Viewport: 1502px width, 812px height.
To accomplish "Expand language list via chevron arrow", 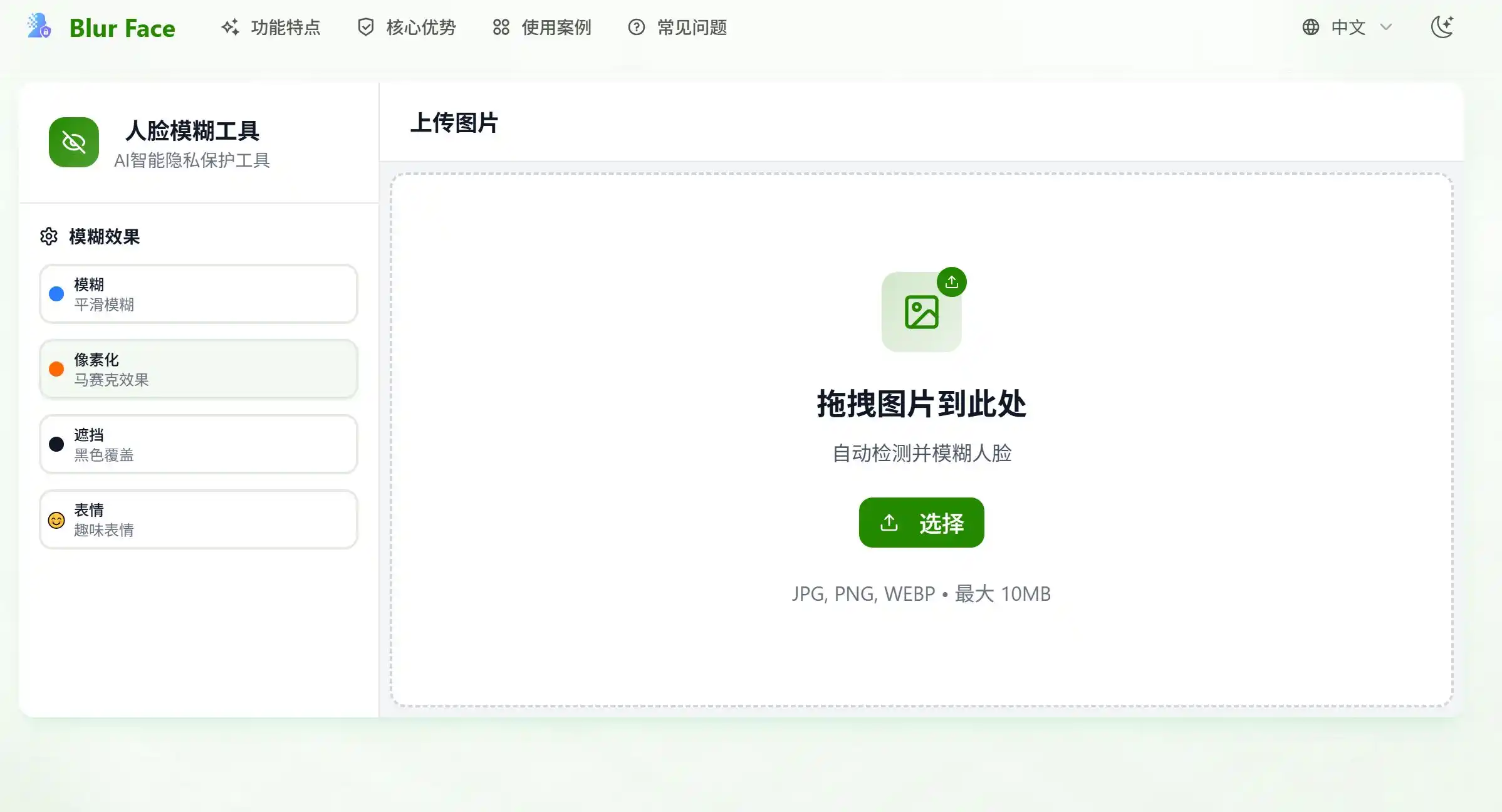I will click(1386, 27).
